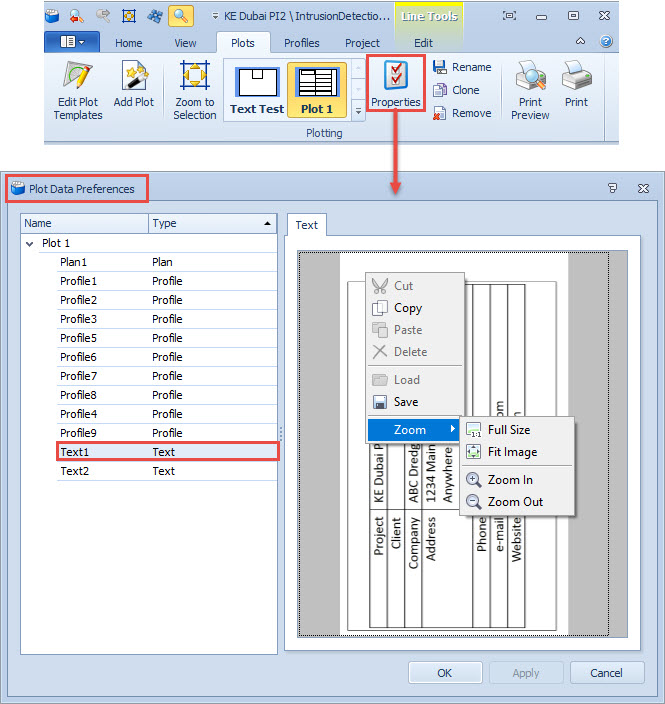This screenshot has width=665, height=704.
Task: Choose Save in context menu
Action: click(x=415, y=402)
